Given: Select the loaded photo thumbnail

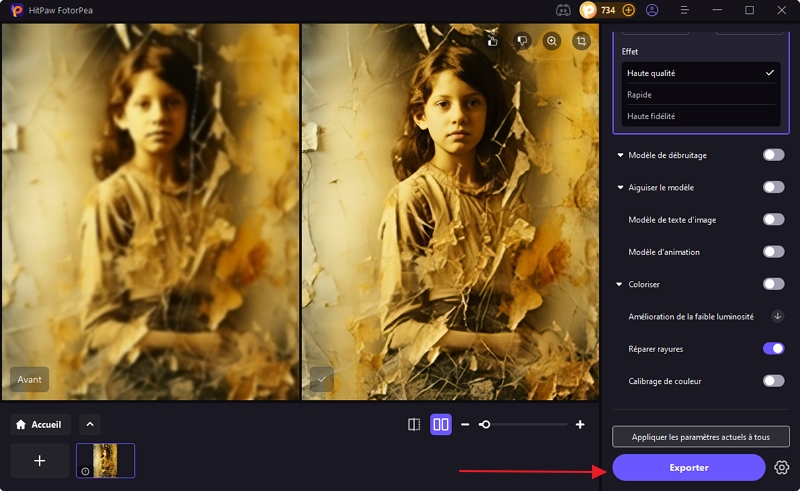Looking at the screenshot, I should (106, 461).
